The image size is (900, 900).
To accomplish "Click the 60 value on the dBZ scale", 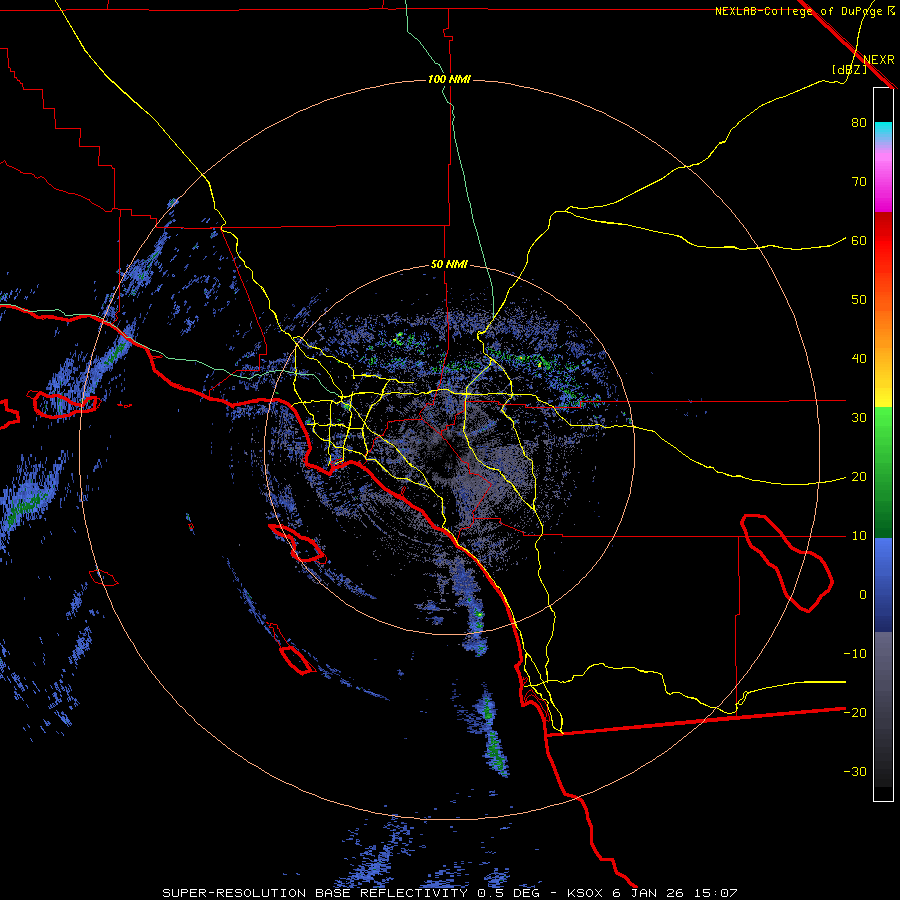I will pyautogui.click(x=859, y=241).
